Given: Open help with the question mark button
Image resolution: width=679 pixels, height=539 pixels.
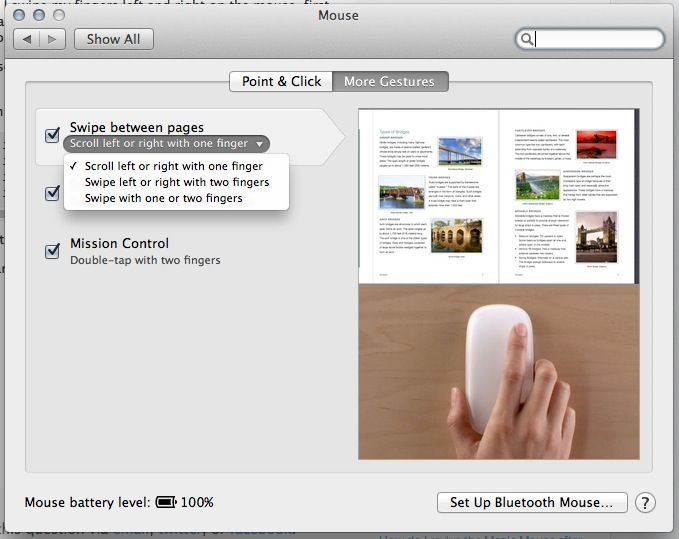Looking at the screenshot, I should coord(645,502).
